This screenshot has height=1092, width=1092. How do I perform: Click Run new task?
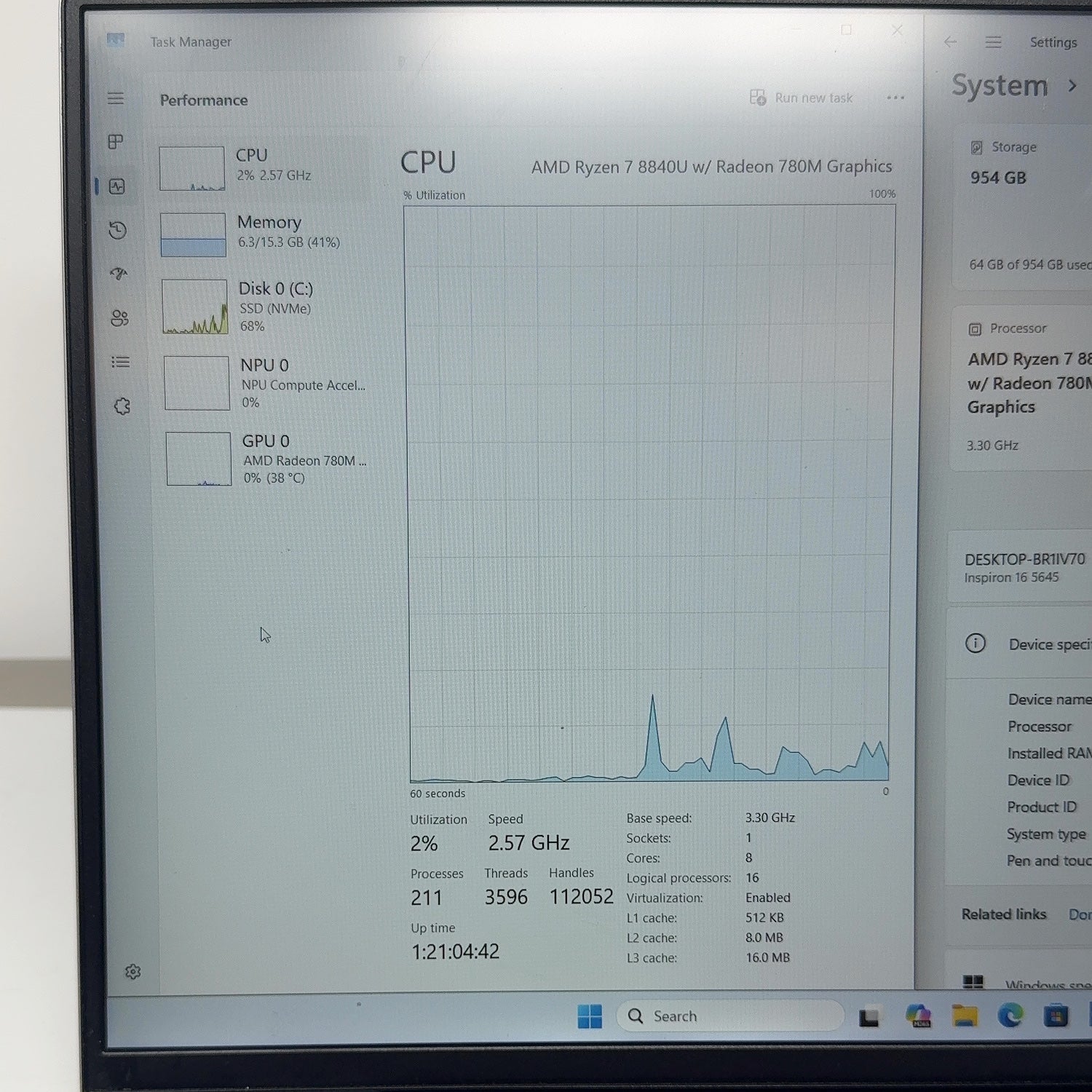(801, 98)
